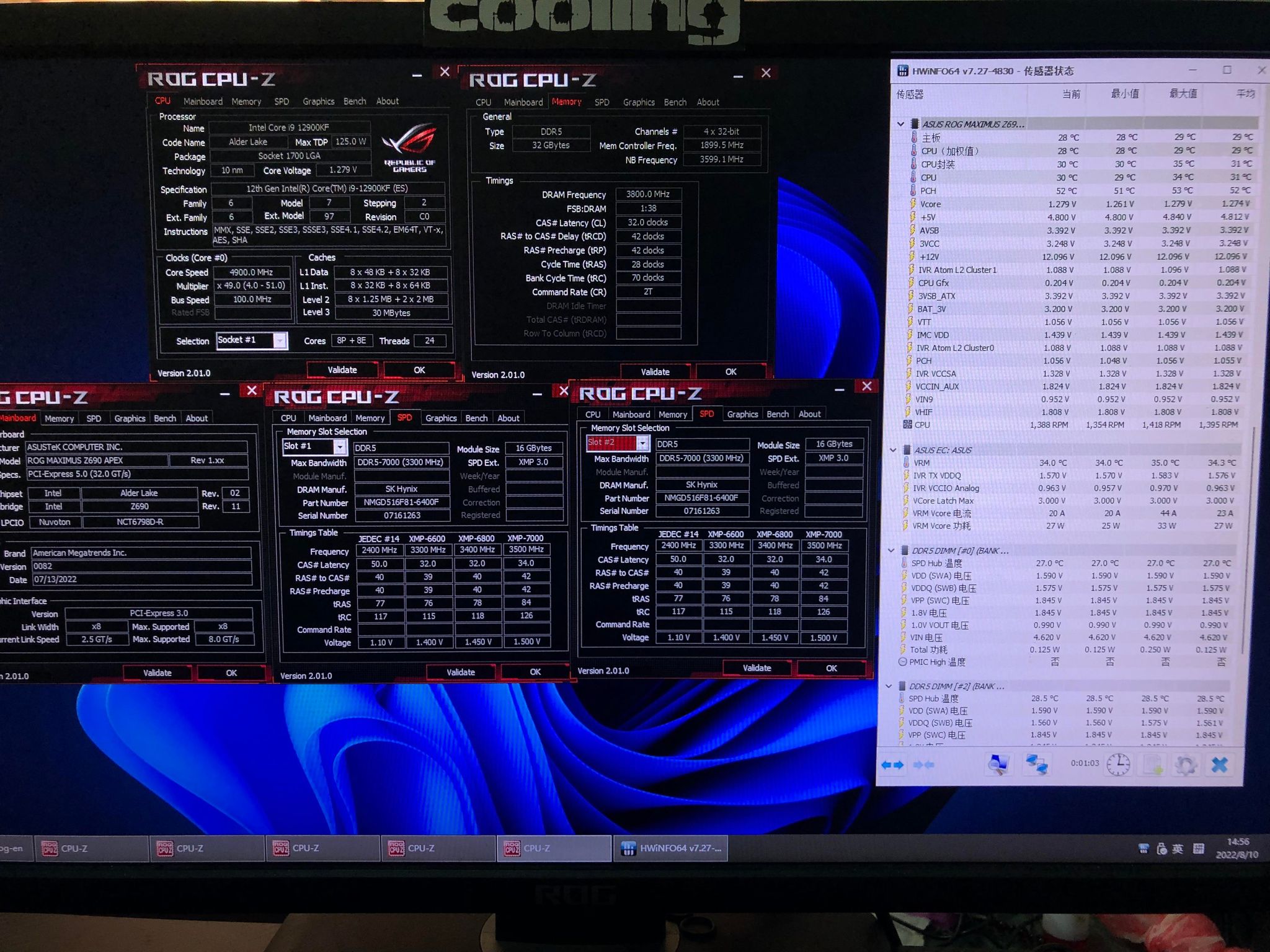Image resolution: width=1270 pixels, height=952 pixels.
Task: Start logging with the document-plus icon in HWiNFO
Action: pos(1153,765)
